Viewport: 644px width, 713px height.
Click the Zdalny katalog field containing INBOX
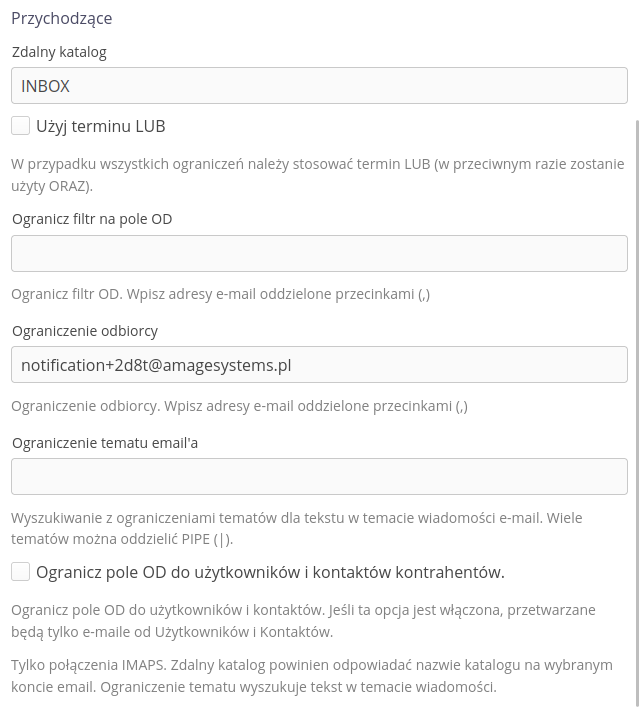coord(319,86)
